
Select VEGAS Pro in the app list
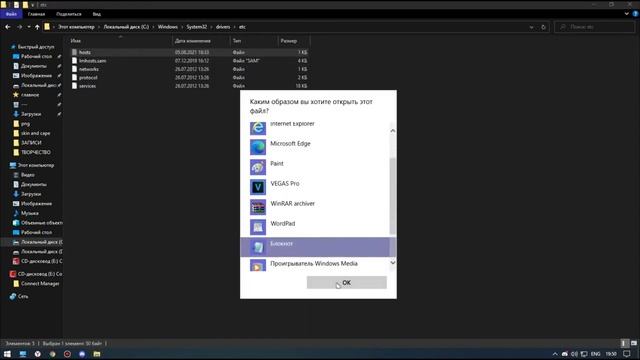[x=315, y=187]
